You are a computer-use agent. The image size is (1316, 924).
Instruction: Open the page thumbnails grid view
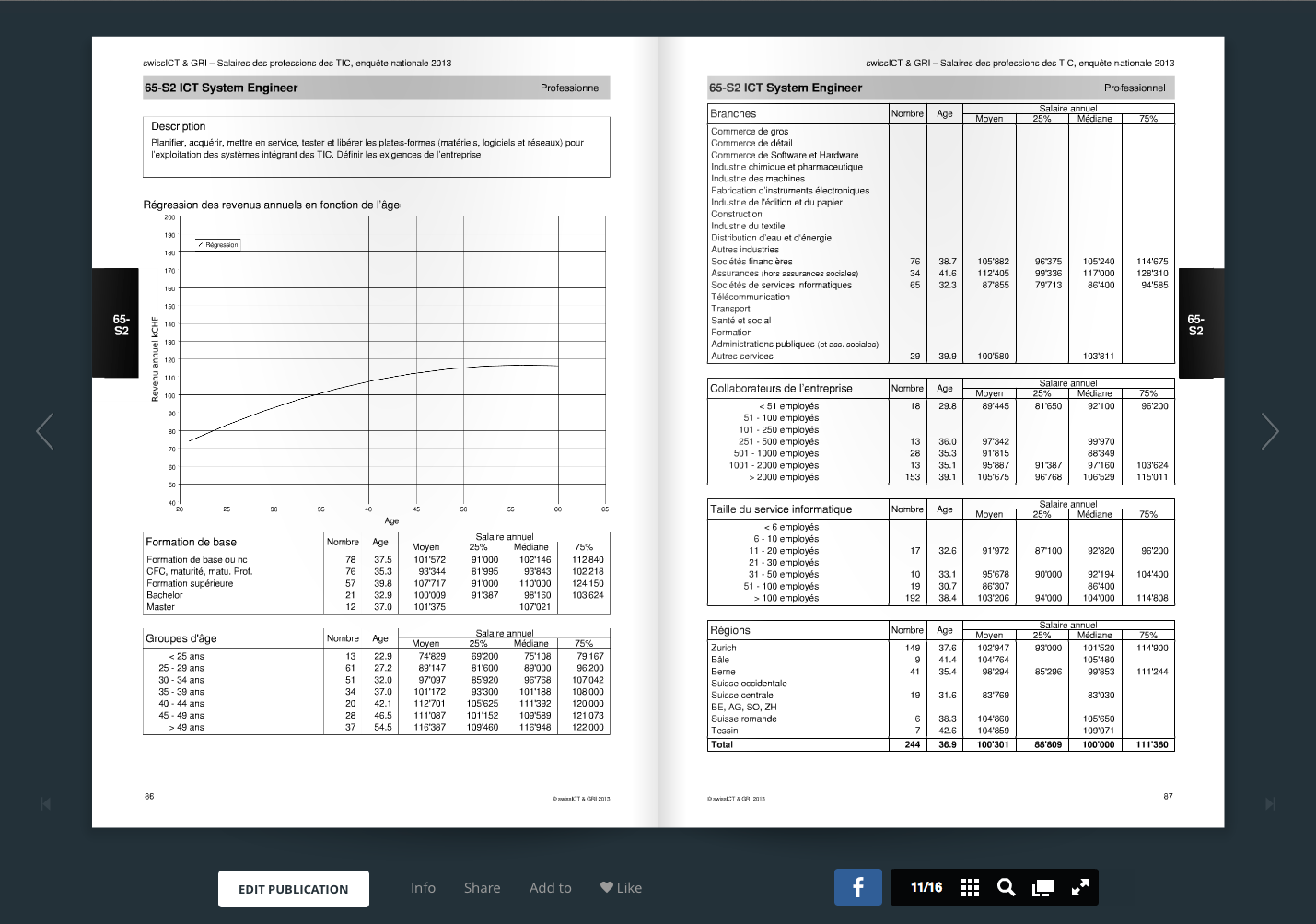click(970, 887)
